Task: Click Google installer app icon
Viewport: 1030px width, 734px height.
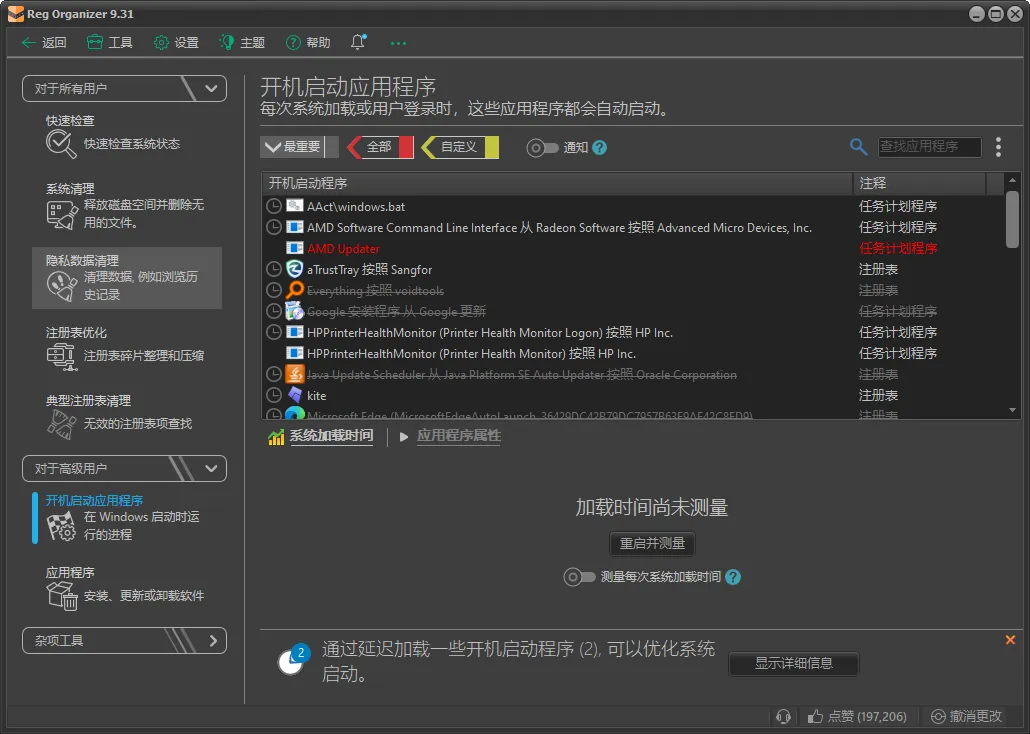Action: point(294,311)
